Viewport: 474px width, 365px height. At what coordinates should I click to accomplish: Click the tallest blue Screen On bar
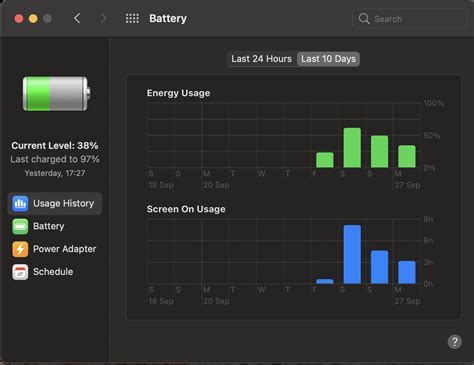tap(352, 254)
